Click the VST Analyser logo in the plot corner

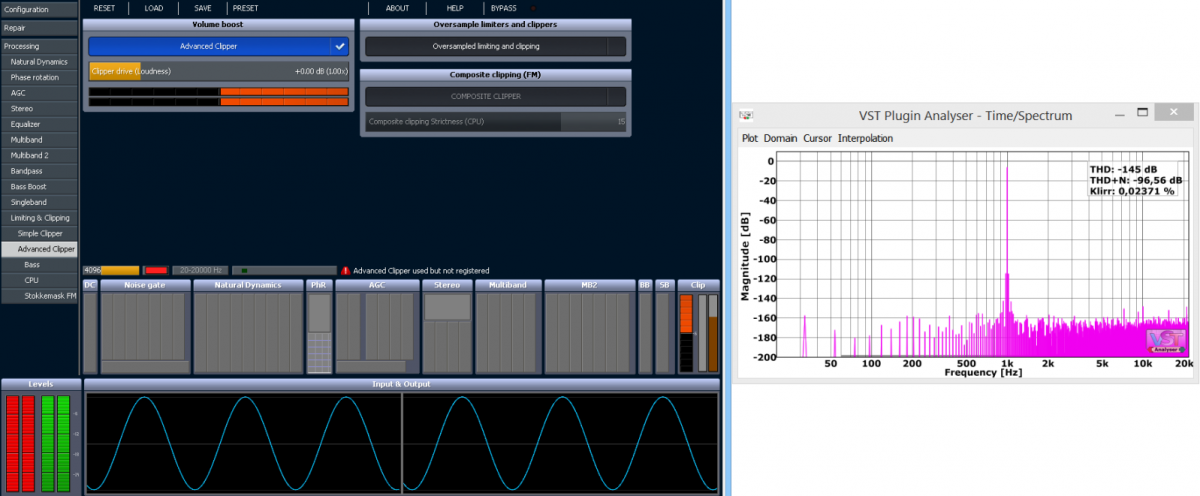(1165, 340)
